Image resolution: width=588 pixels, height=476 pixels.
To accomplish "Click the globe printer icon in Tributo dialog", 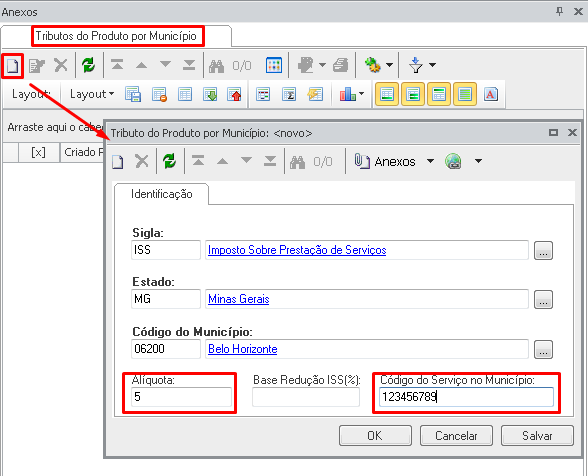I will coord(453,161).
